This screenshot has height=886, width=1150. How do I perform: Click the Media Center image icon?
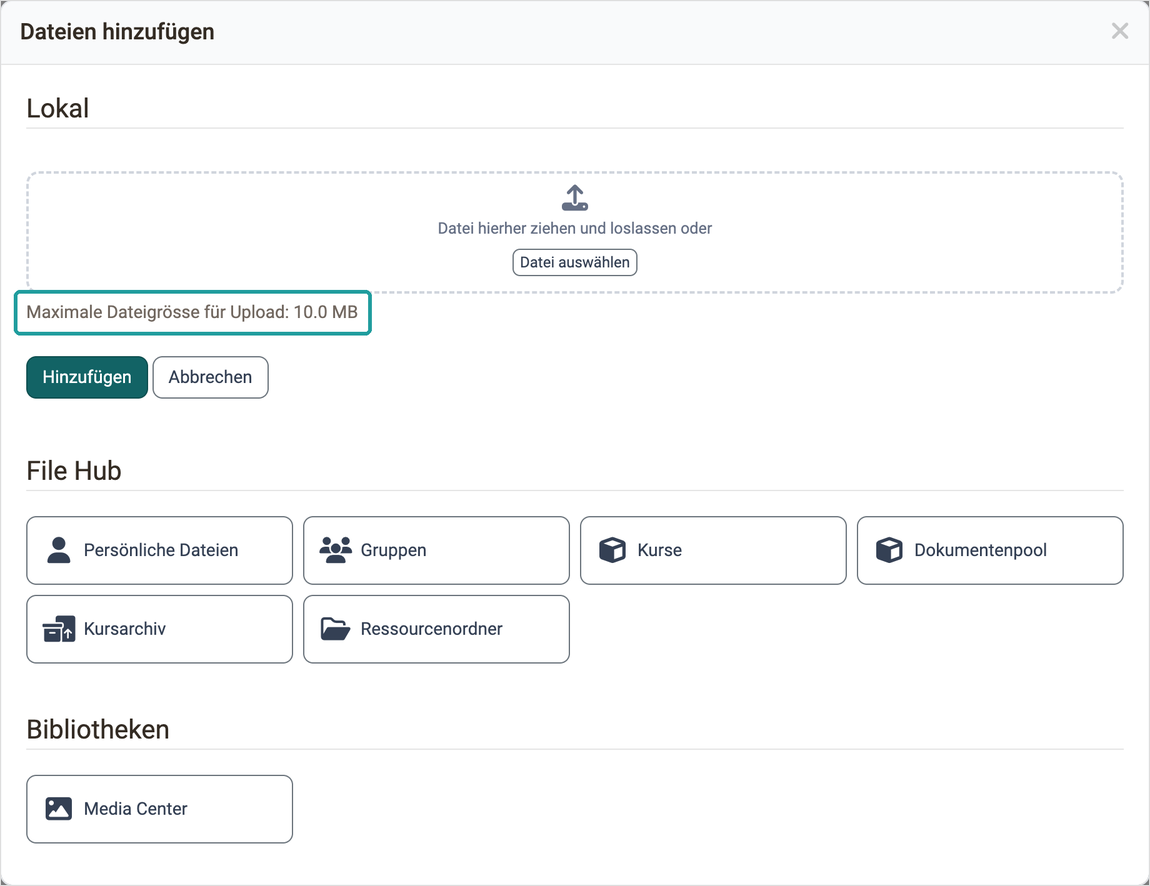59,809
